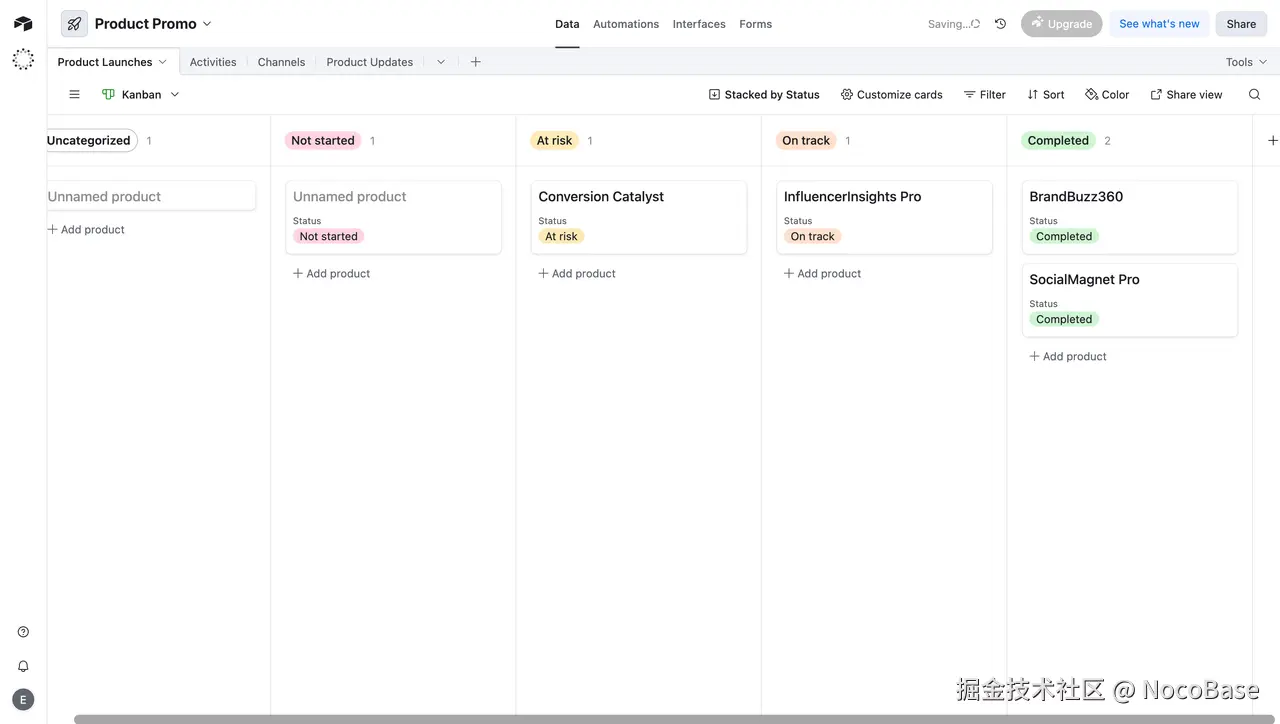The image size is (1280, 724).
Task: Open the hamburger menu beside Kanban
Action: point(74,94)
